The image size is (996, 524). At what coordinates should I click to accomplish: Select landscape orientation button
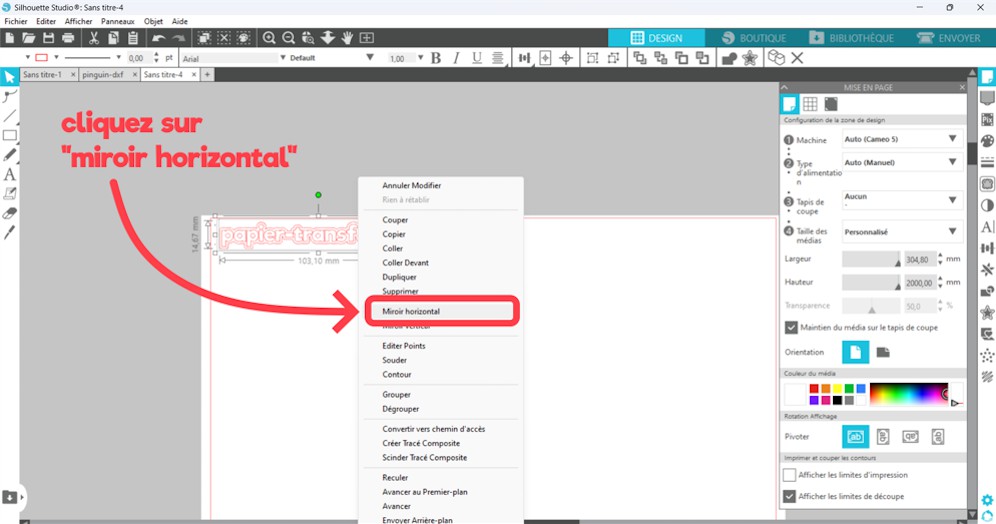883,352
